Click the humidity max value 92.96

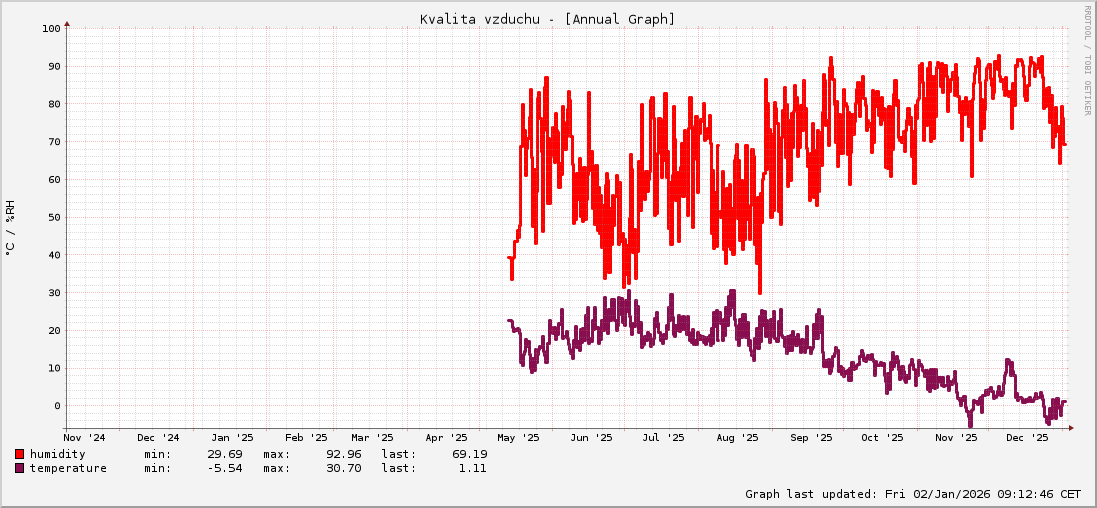click(341, 454)
